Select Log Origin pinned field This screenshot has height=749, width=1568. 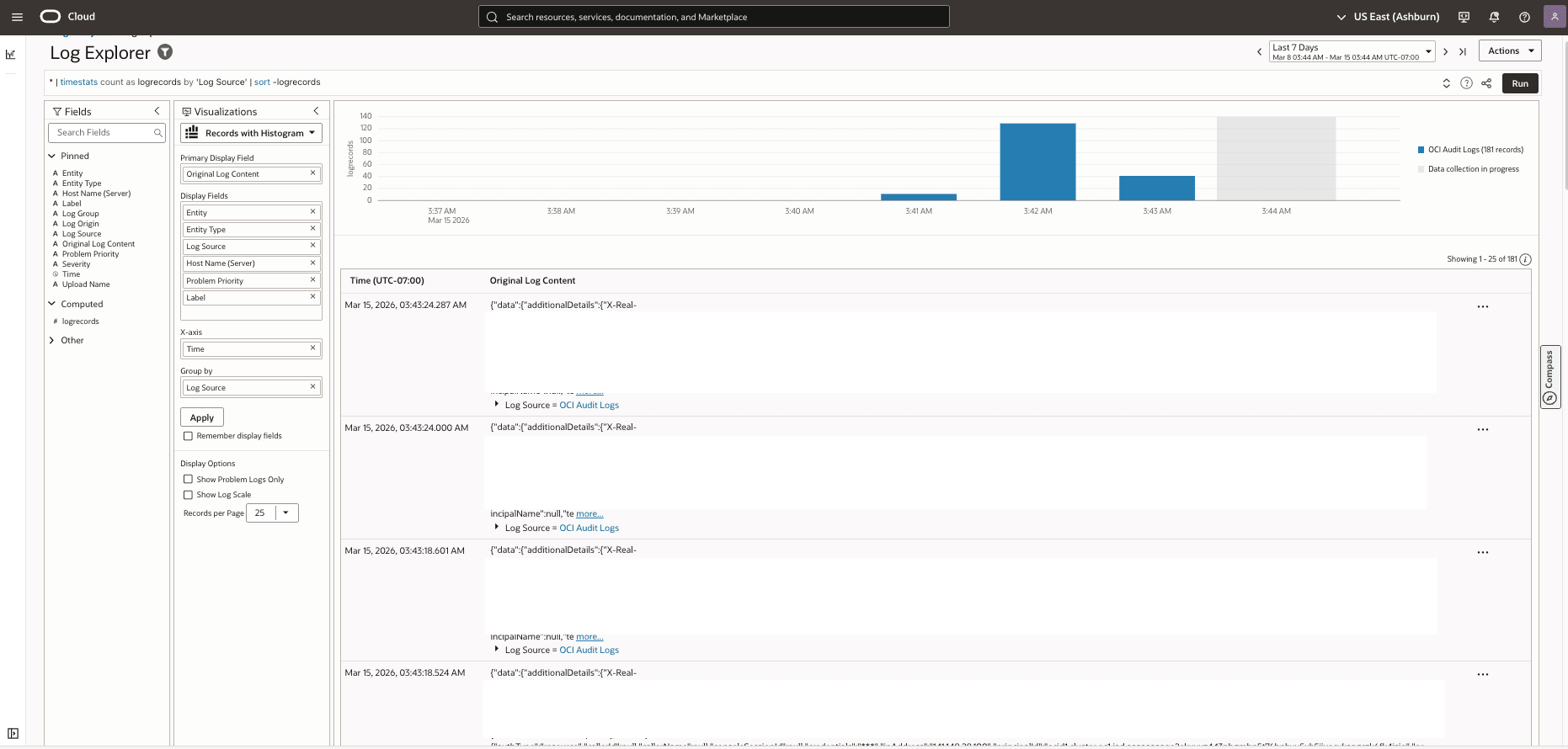(80, 224)
